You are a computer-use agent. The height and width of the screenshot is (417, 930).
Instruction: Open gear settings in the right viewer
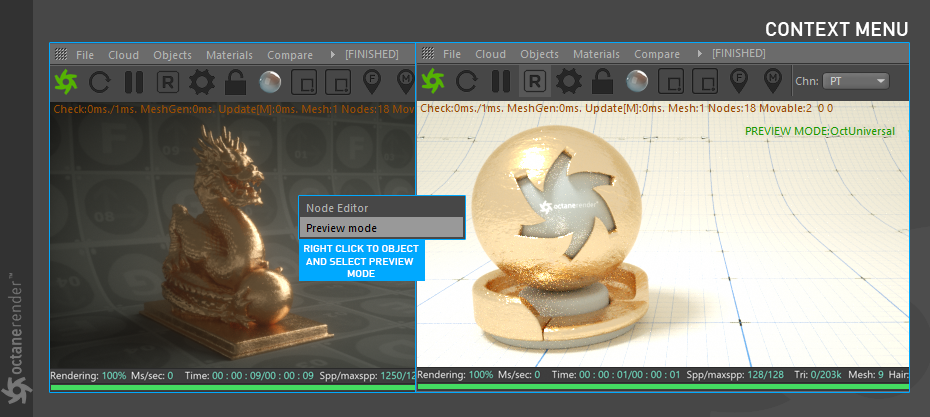[569, 81]
